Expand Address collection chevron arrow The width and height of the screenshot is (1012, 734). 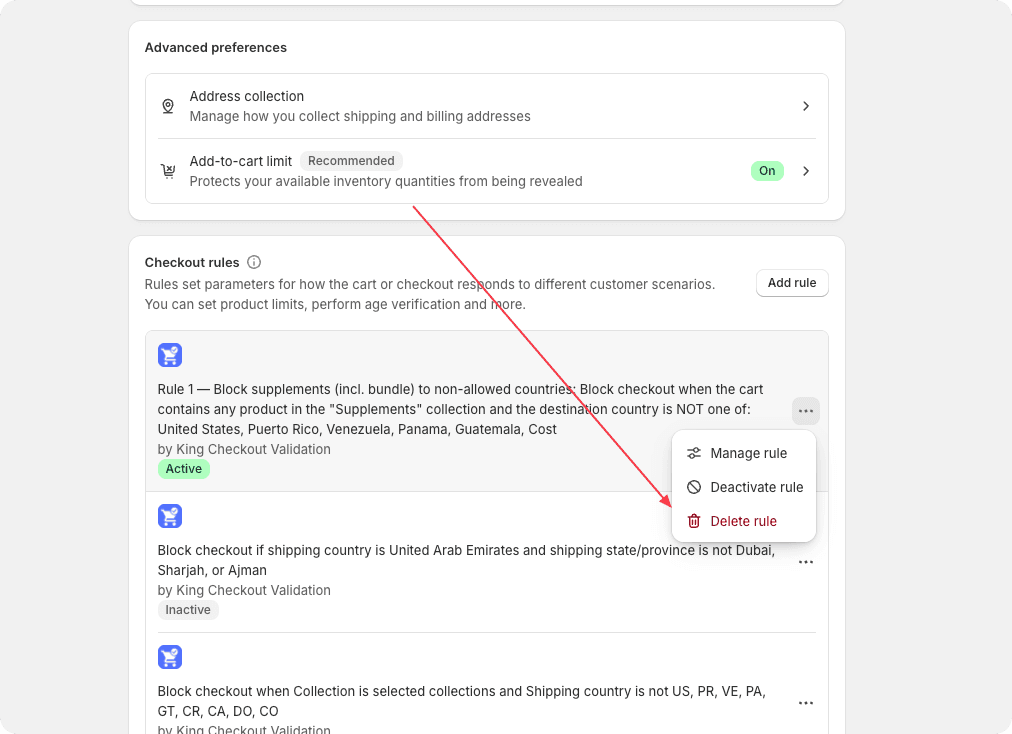click(x=805, y=106)
